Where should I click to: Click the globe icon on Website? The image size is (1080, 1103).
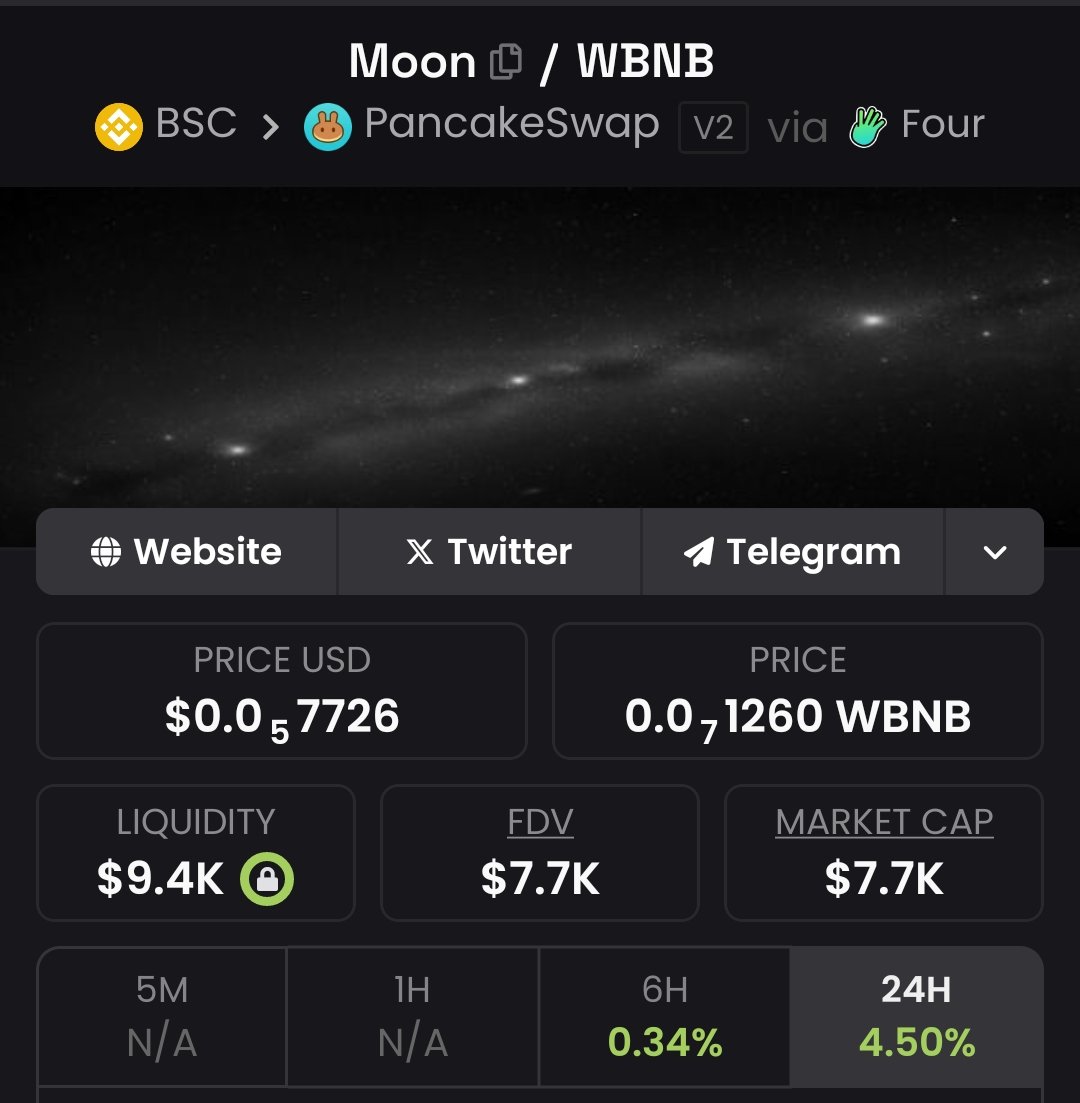[106, 552]
